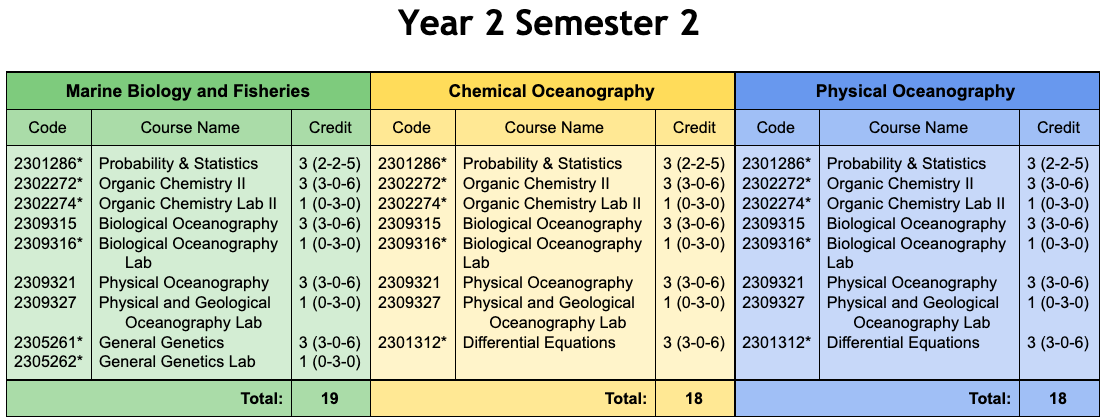Click Biological Oceanography Lab in blue table

pos(917,253)
